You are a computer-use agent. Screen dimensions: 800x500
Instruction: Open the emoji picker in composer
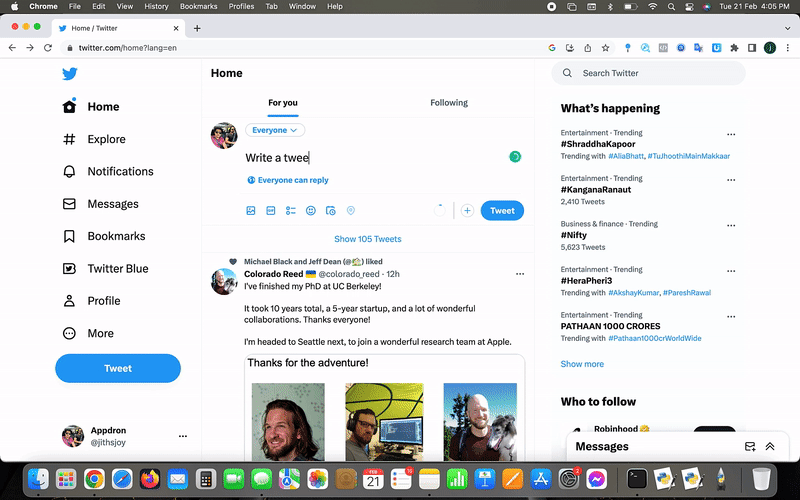(x=311, y=211)
